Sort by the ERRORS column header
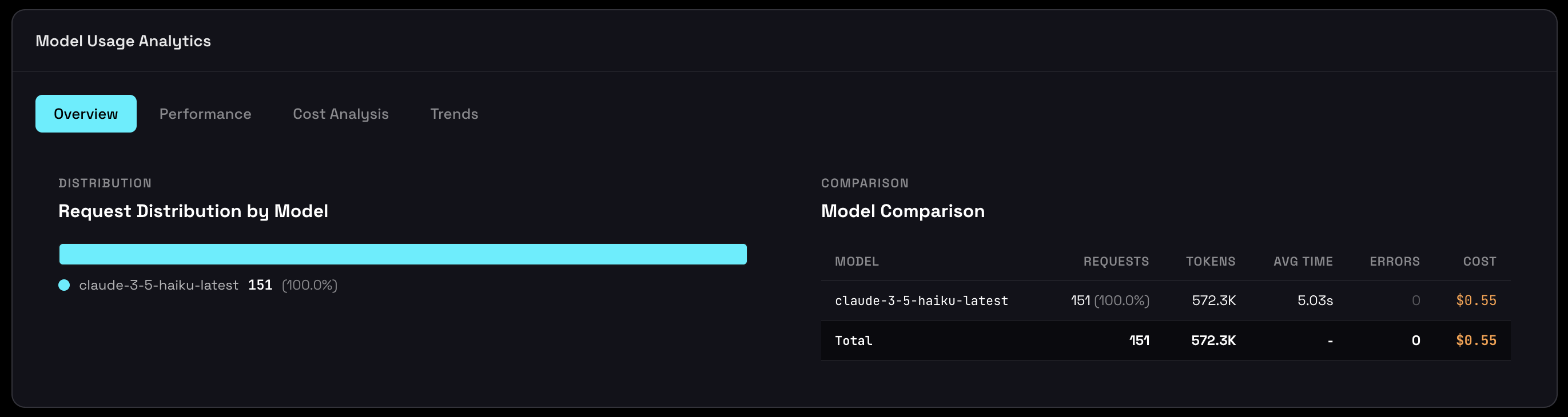Image resolution: width=1568 pixels, height=417 pixels. click(1394, 262)
